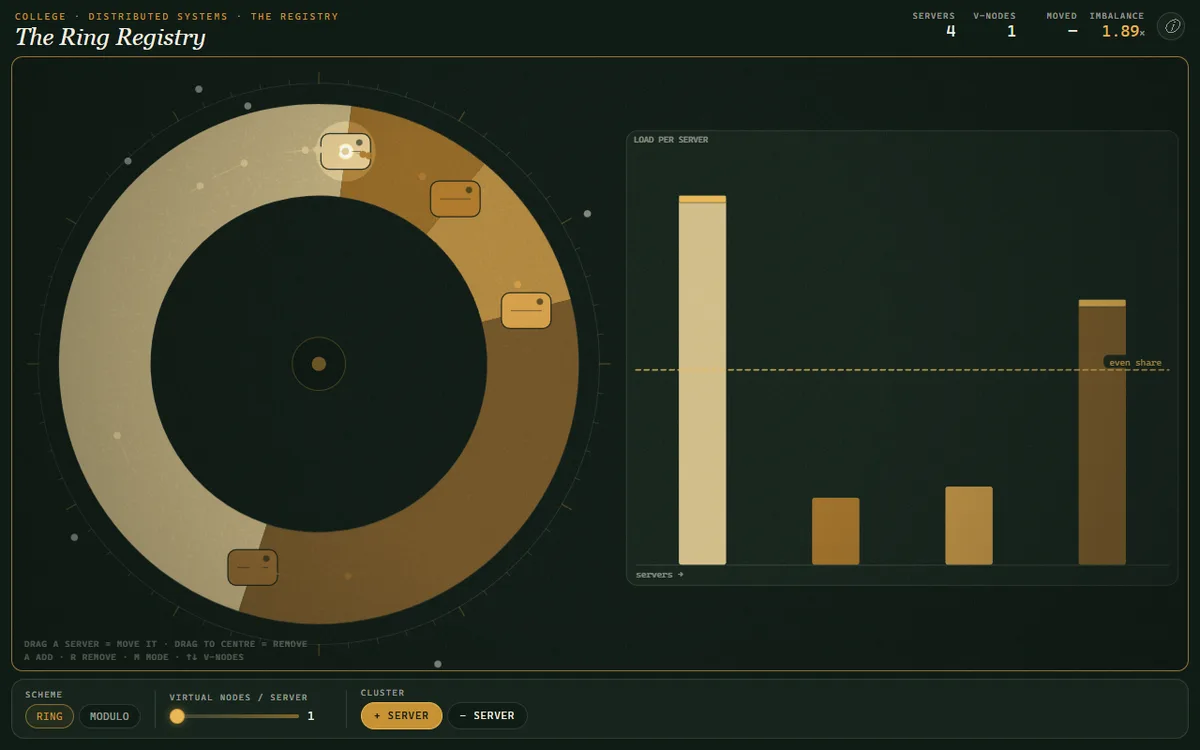Select the dark orange server card on ring

pos(455,199)
